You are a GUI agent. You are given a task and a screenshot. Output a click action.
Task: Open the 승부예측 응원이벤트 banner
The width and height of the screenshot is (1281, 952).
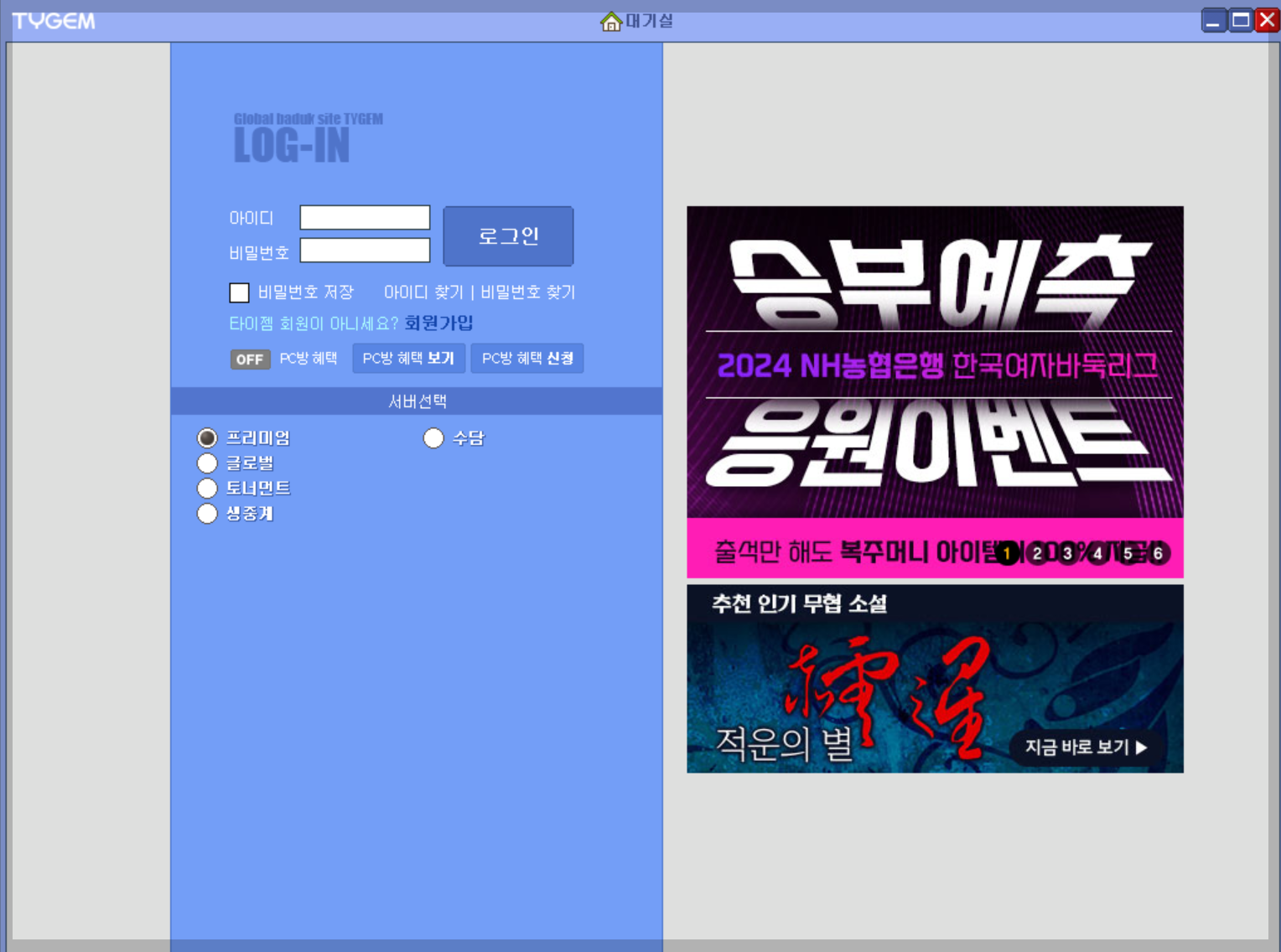(x=935, y=392)
